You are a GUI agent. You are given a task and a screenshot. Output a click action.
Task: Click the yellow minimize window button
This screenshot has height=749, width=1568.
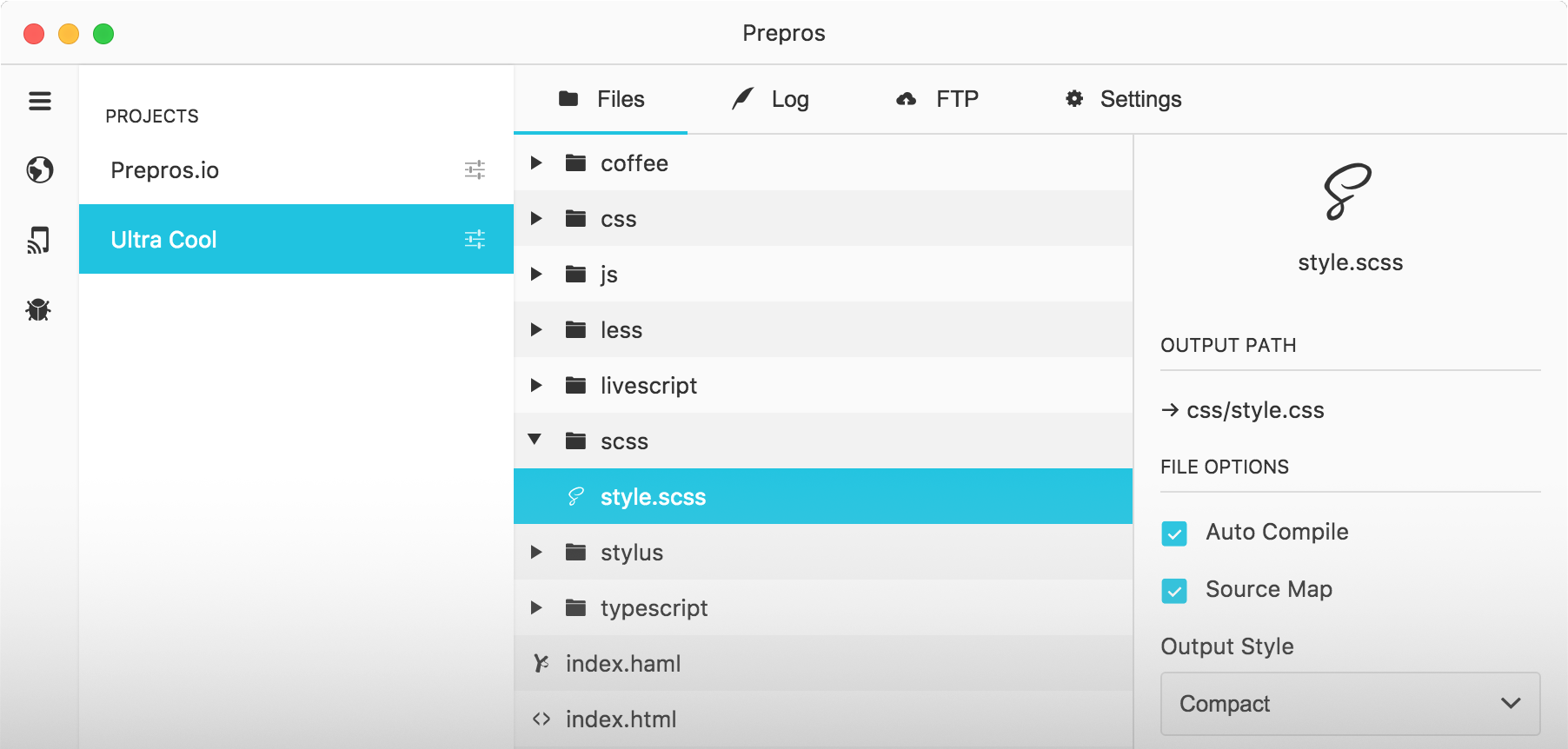coord(69,34)
